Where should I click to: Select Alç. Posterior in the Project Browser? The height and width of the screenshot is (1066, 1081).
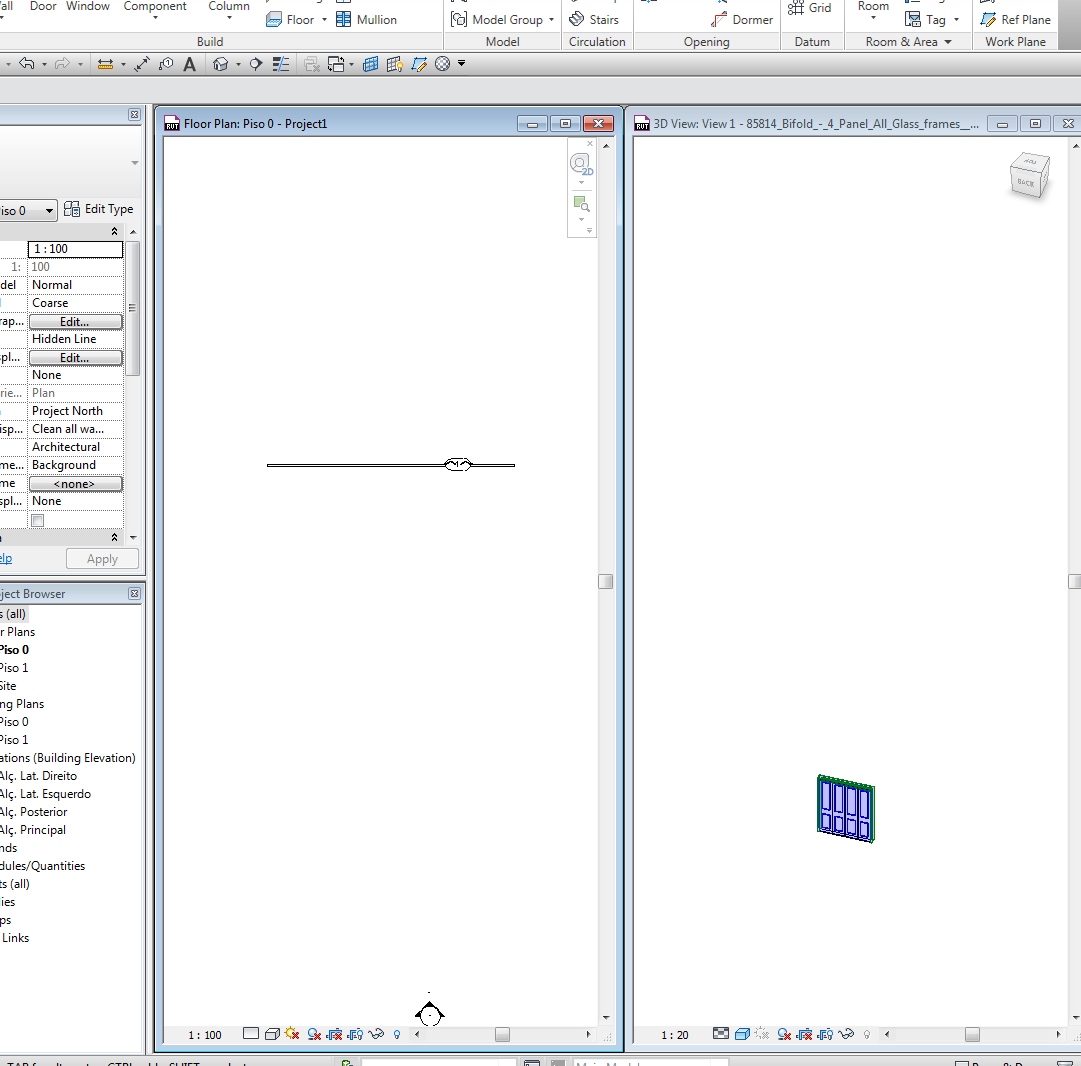pyautogui.click(x=33, y=812)
